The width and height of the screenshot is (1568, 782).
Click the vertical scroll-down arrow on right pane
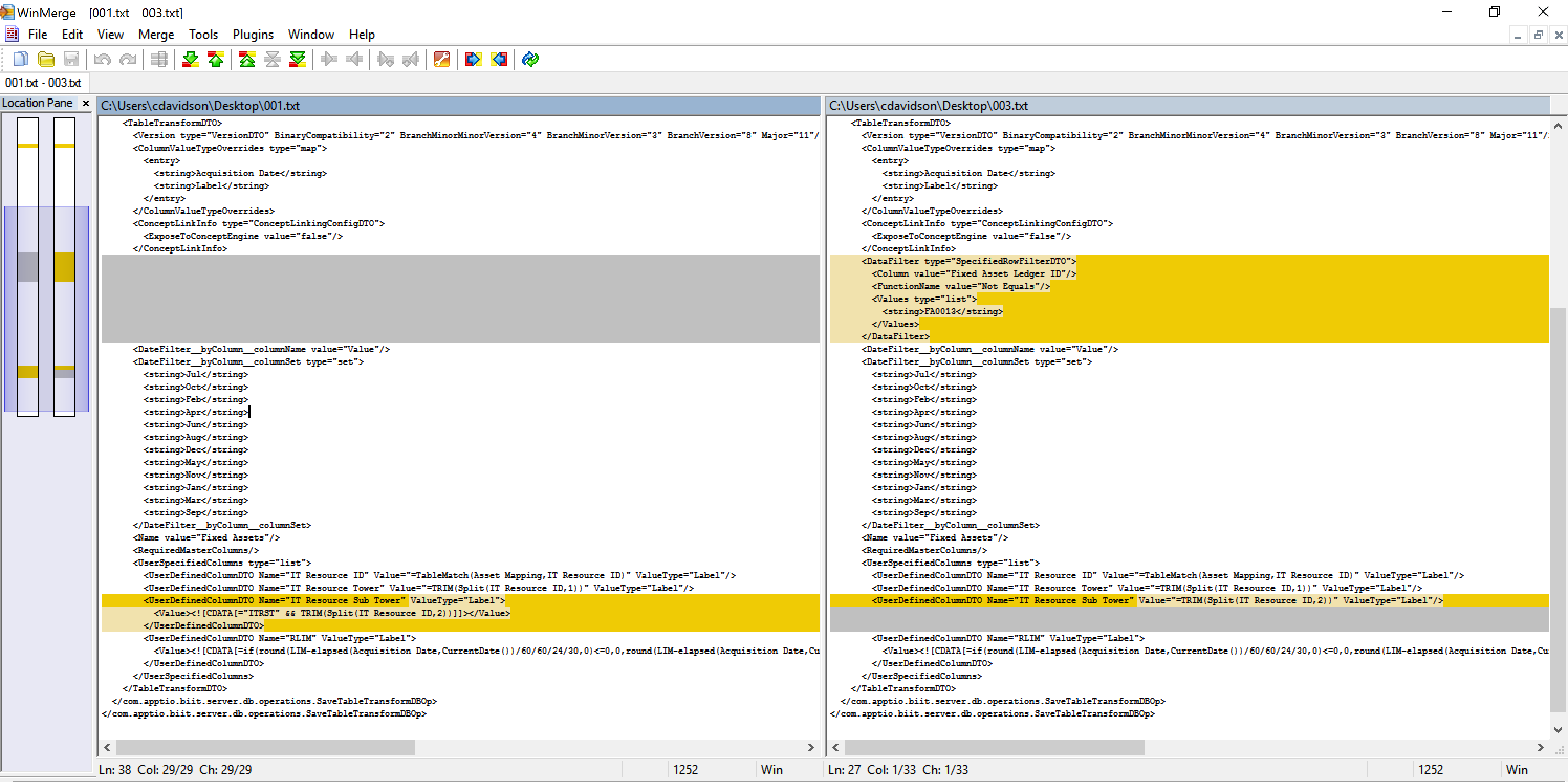click(1558, 729)
